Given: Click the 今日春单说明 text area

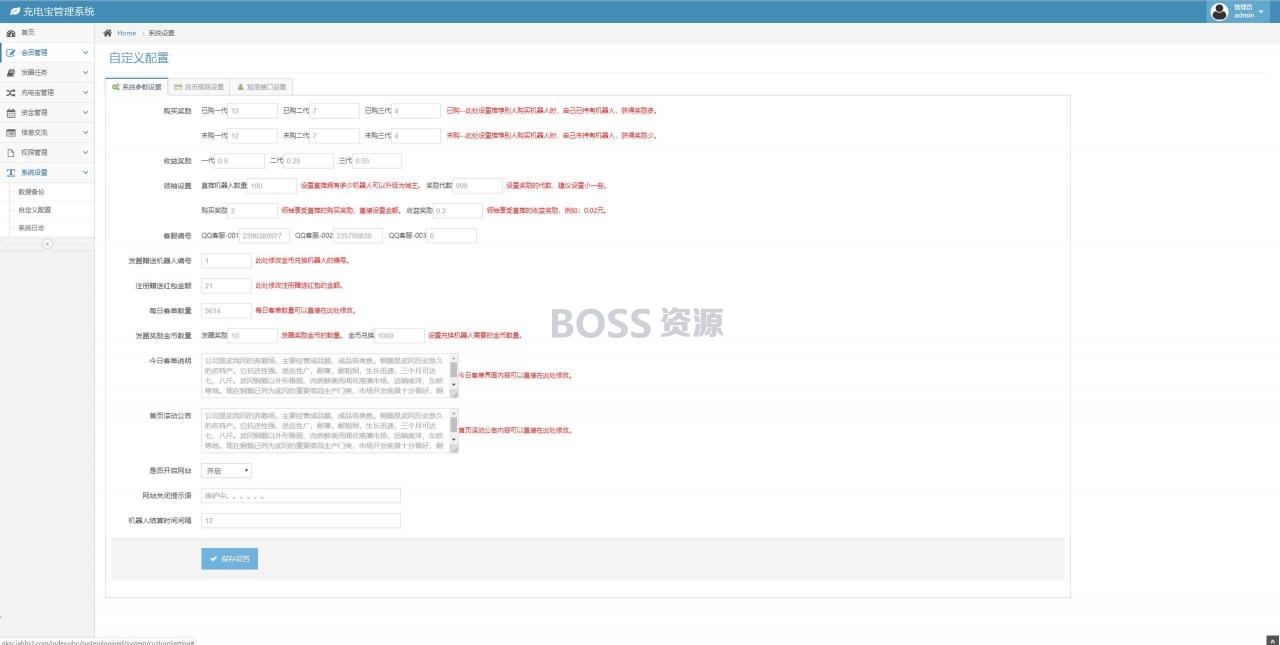Looking at the screenshot, I should (330, 375).
